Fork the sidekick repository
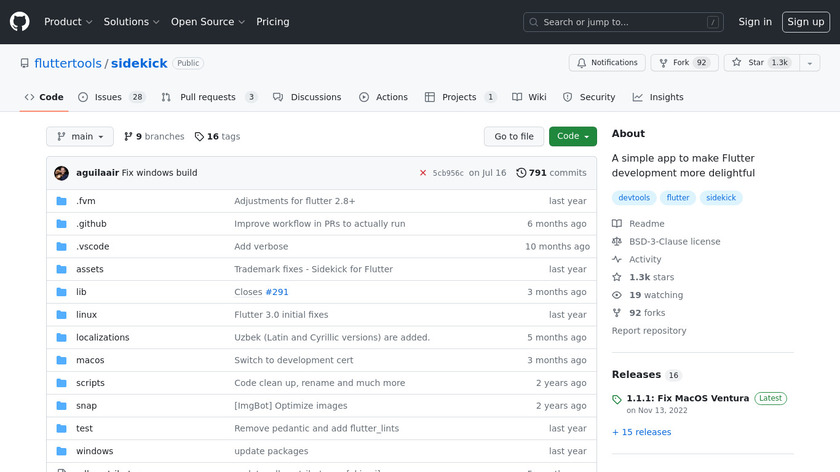840x472 pixels. [x=684, y=63]
